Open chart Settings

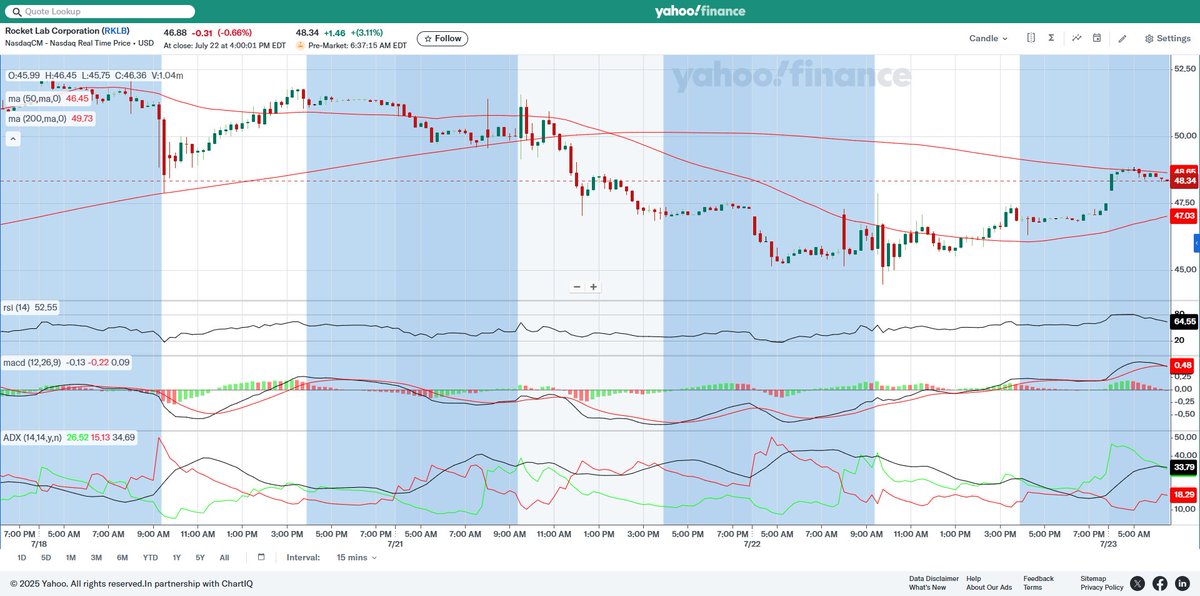(1168, 39)
